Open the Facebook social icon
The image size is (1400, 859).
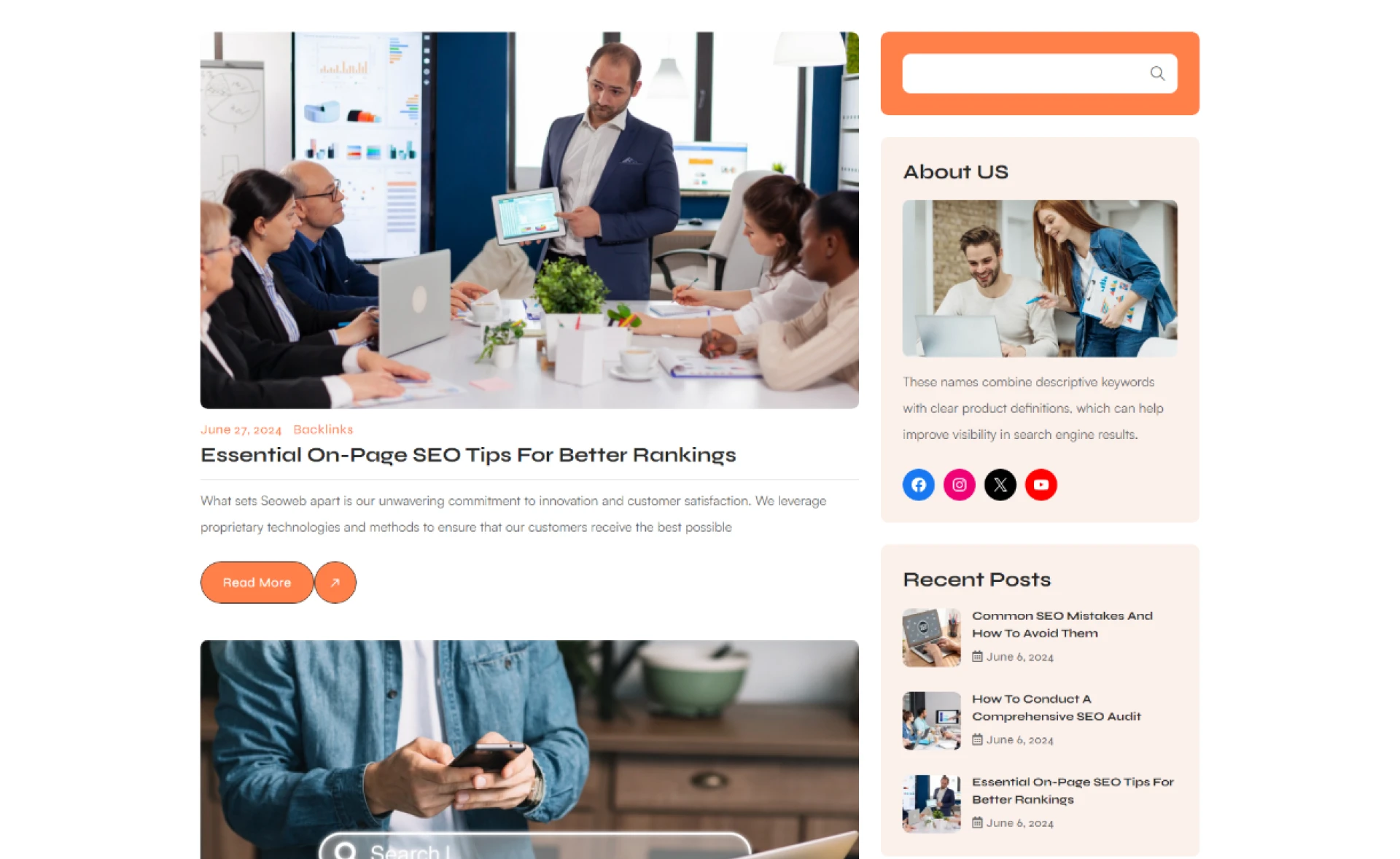(x=918, y=484)
